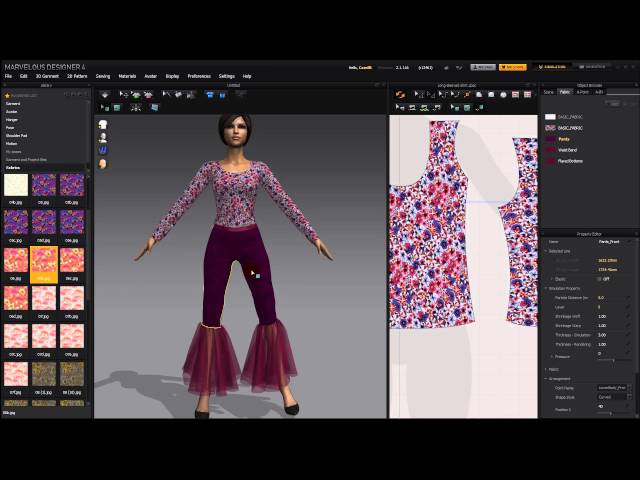Open the Edit menu

[23, 76]
